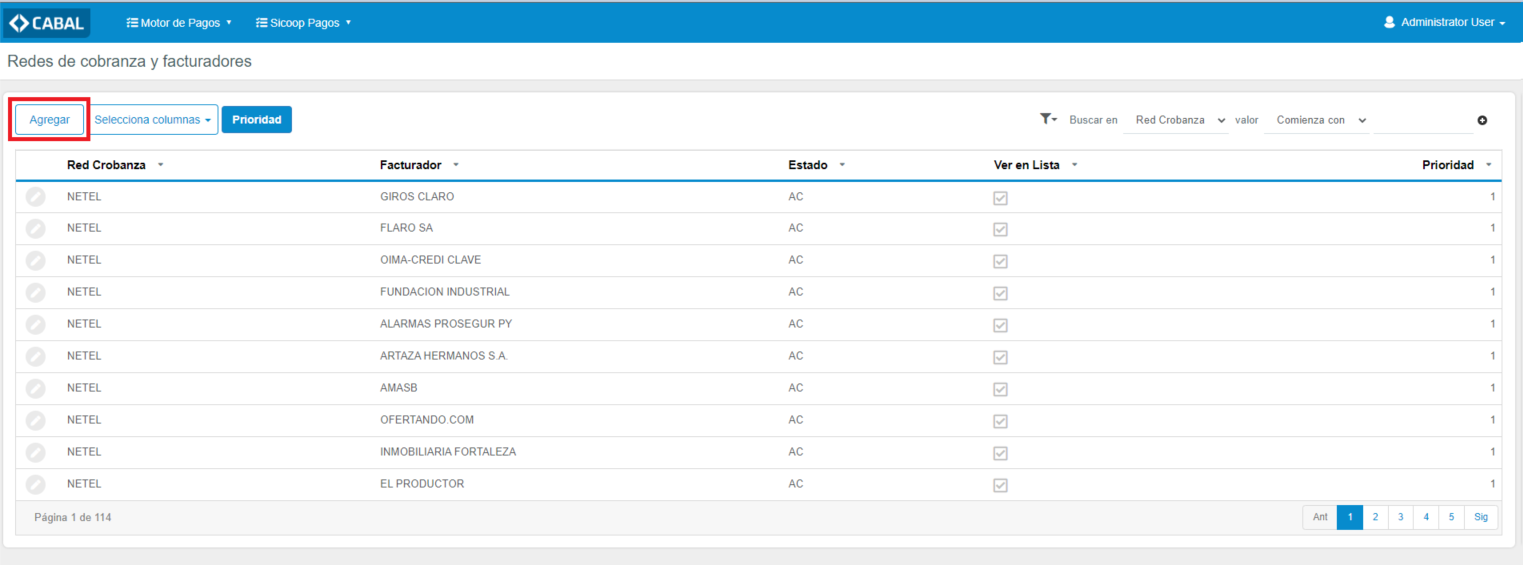Screen dimensions: 1523x565
Task: Click ALARMAS PROSEGUR PY facturador cell
Action: point(446,324)
